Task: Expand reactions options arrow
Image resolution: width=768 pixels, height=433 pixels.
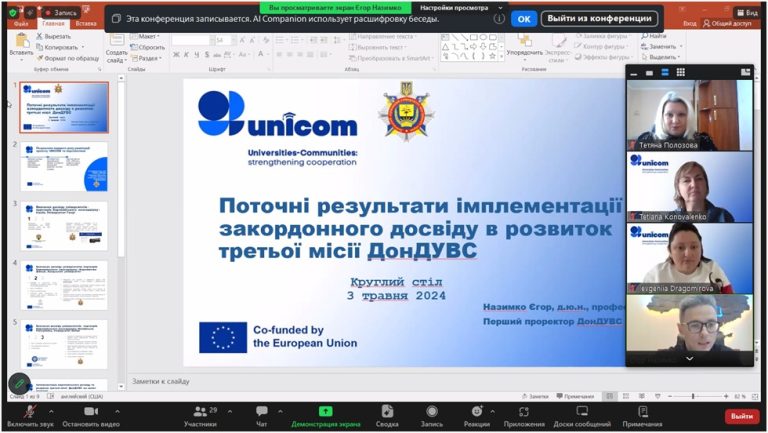Action: [x=492, y=411]
